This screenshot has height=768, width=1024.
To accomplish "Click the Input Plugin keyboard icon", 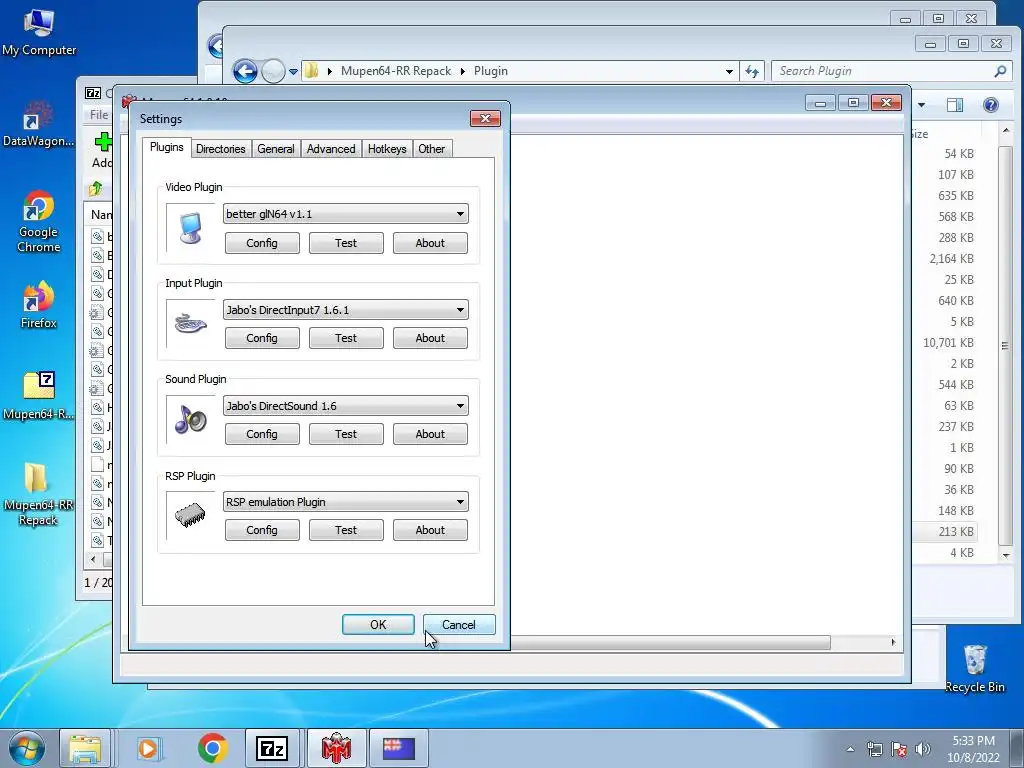I will [191, 324].
